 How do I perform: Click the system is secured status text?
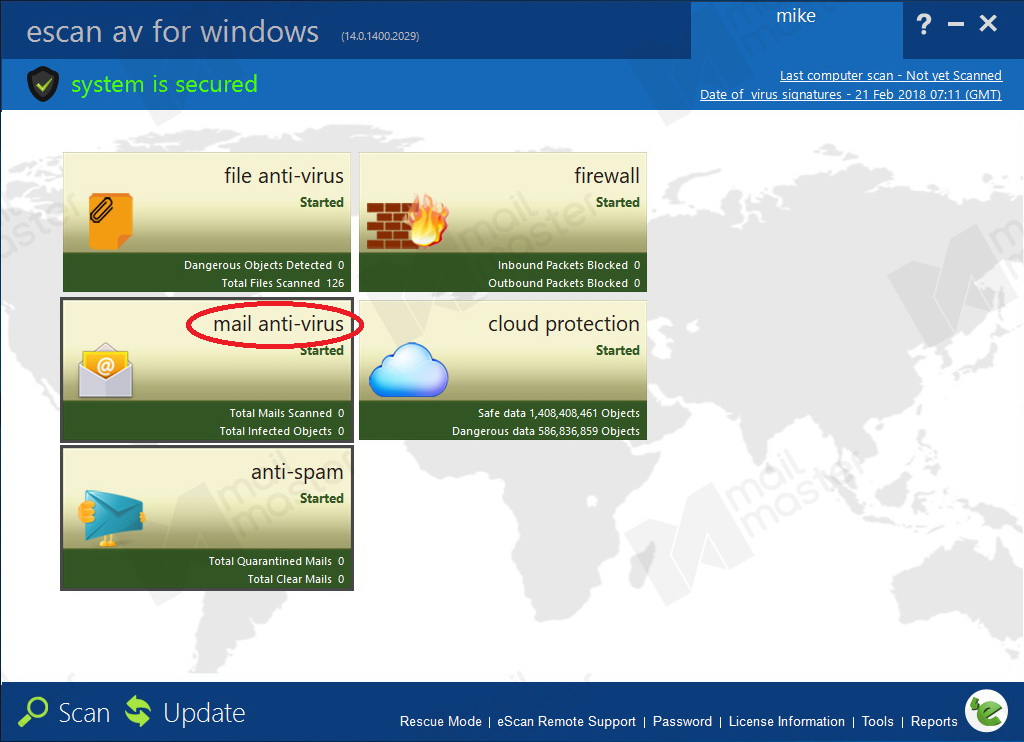pos(165,84)
